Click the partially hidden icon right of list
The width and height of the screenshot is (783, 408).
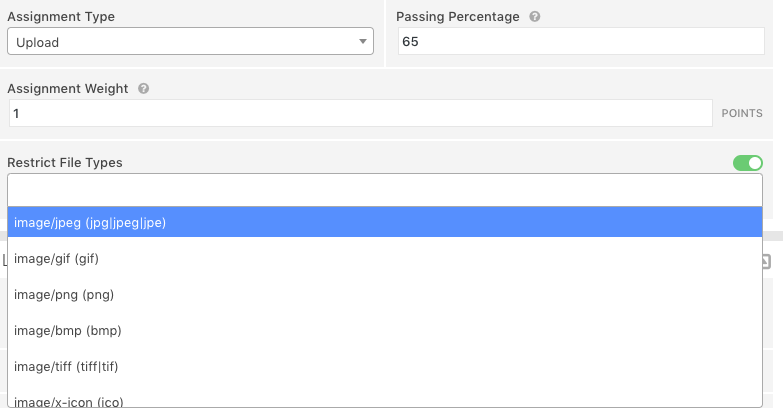click(767, 262)
